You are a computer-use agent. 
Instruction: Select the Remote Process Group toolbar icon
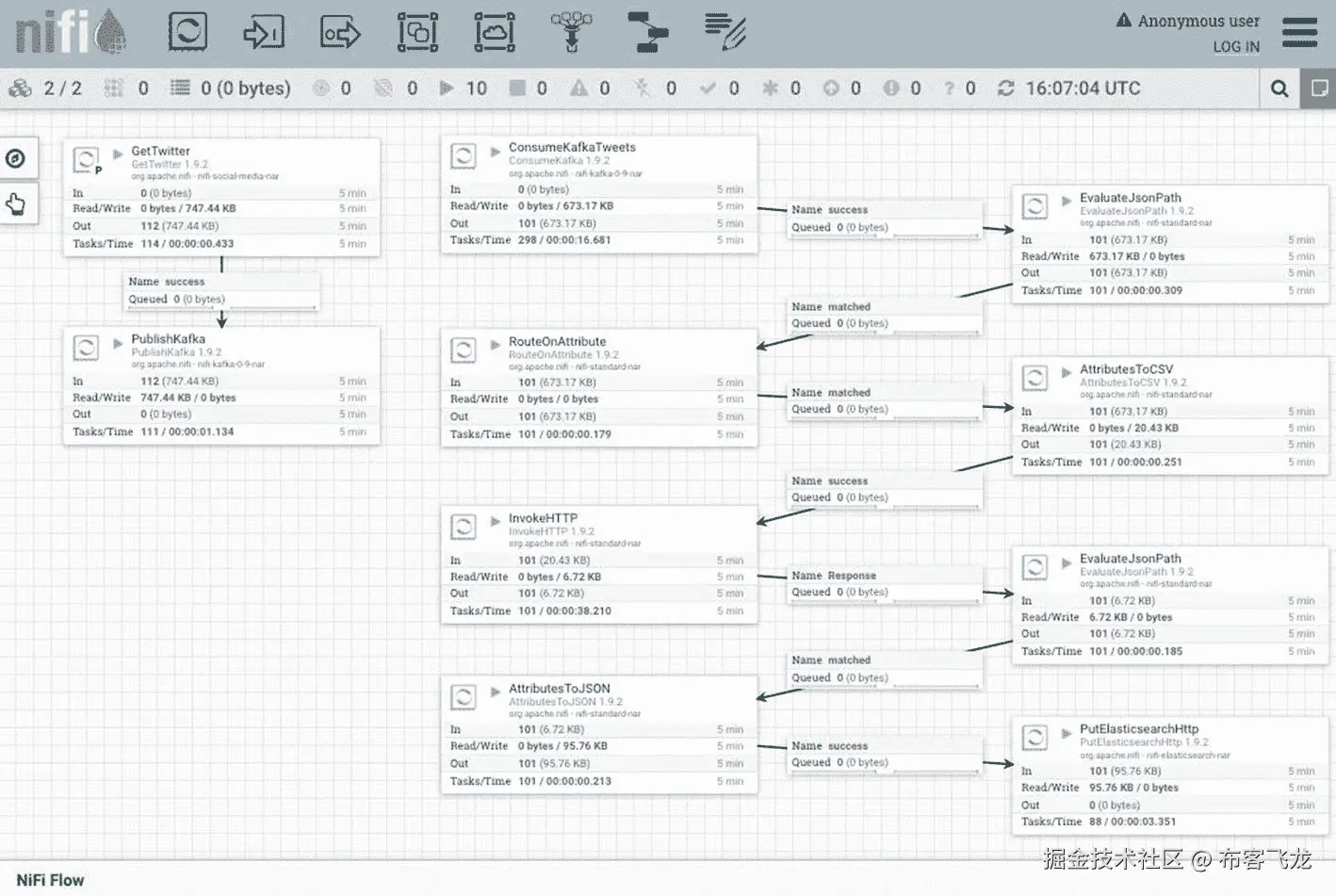[495, 32]
